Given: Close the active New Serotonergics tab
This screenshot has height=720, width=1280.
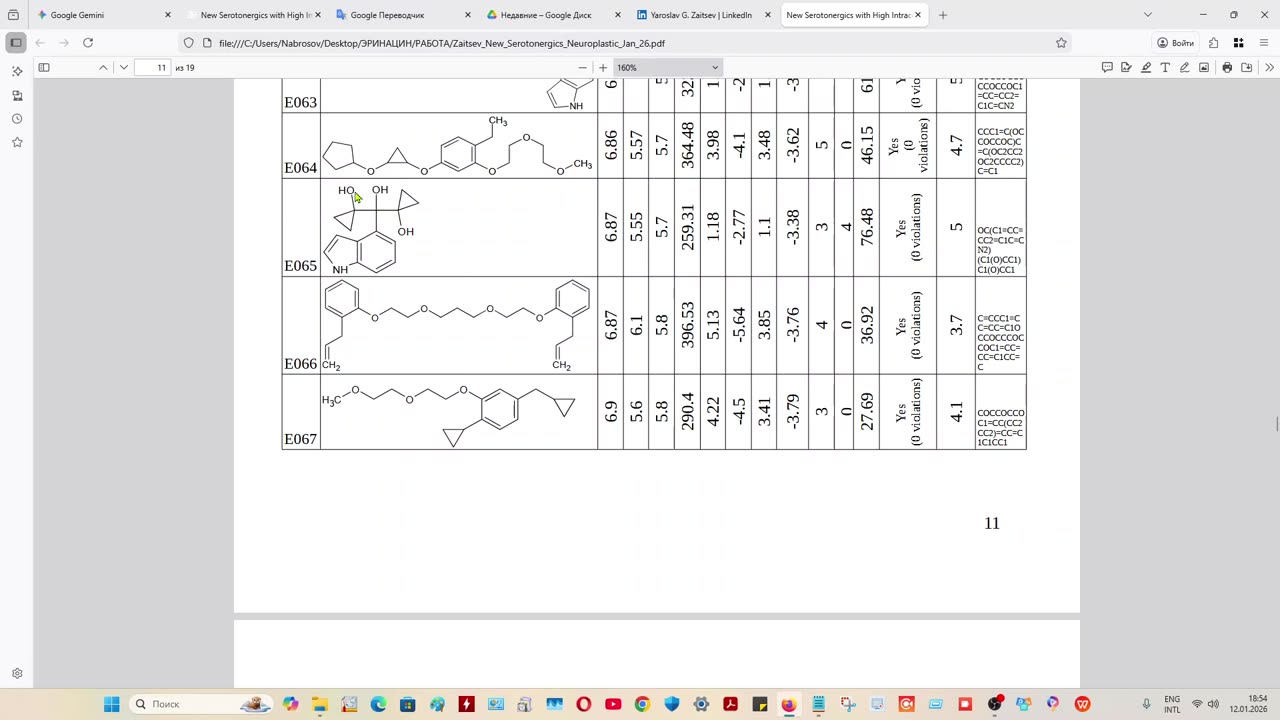Looking at the screenshot, I should [917, 15].
